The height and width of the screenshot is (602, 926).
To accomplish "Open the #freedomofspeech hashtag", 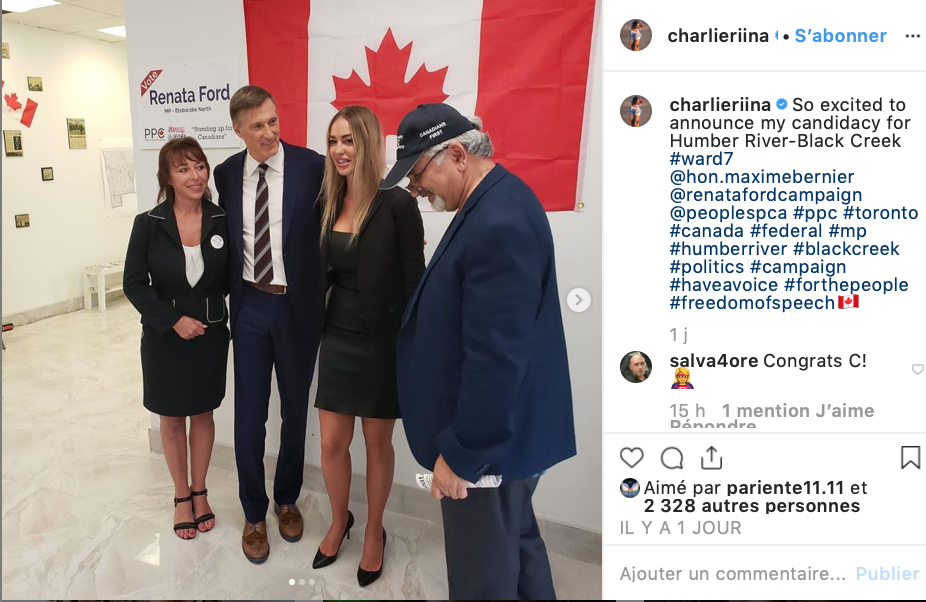I will [752, 303].
